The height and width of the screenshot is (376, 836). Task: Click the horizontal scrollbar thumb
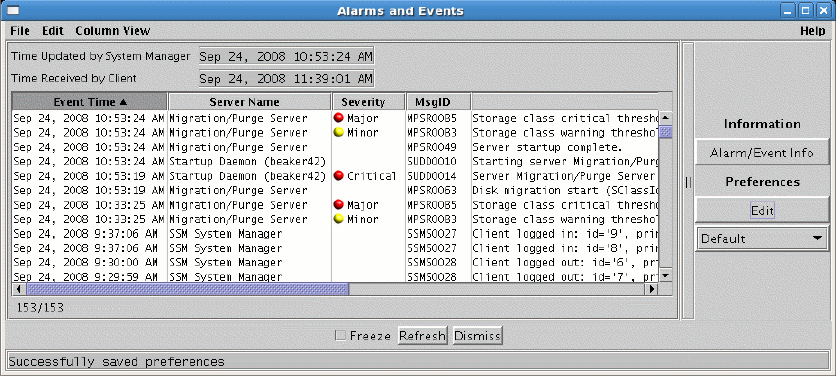tap(188, 289)
